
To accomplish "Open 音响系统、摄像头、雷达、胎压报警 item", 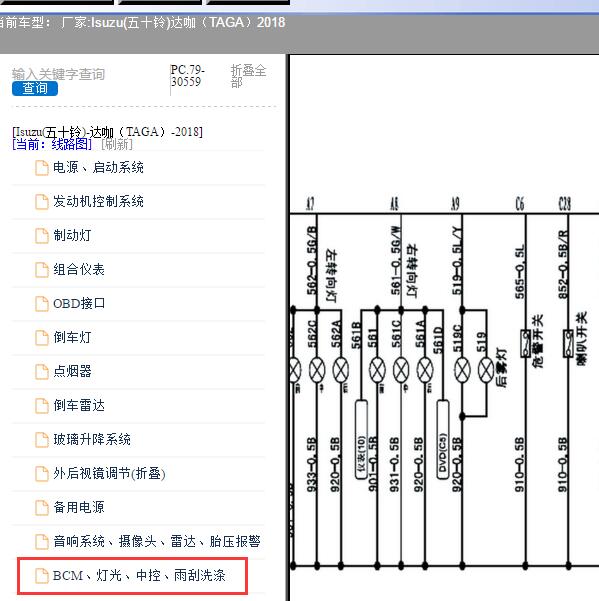I will (x=157, y=542).
